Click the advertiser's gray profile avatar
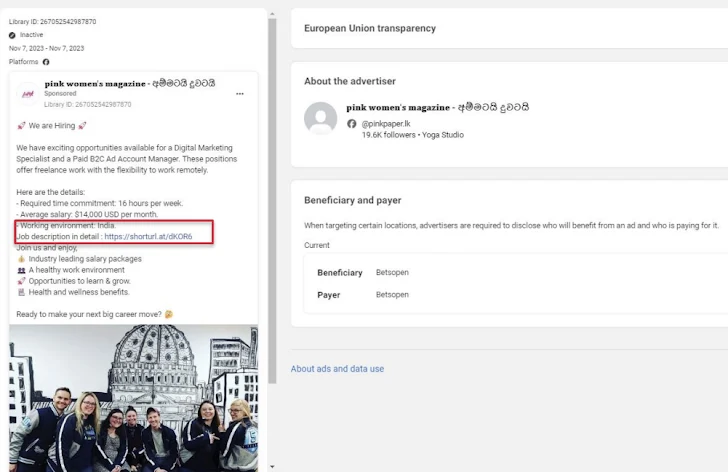Screen dimensions: 728x472 click(320, 118)
